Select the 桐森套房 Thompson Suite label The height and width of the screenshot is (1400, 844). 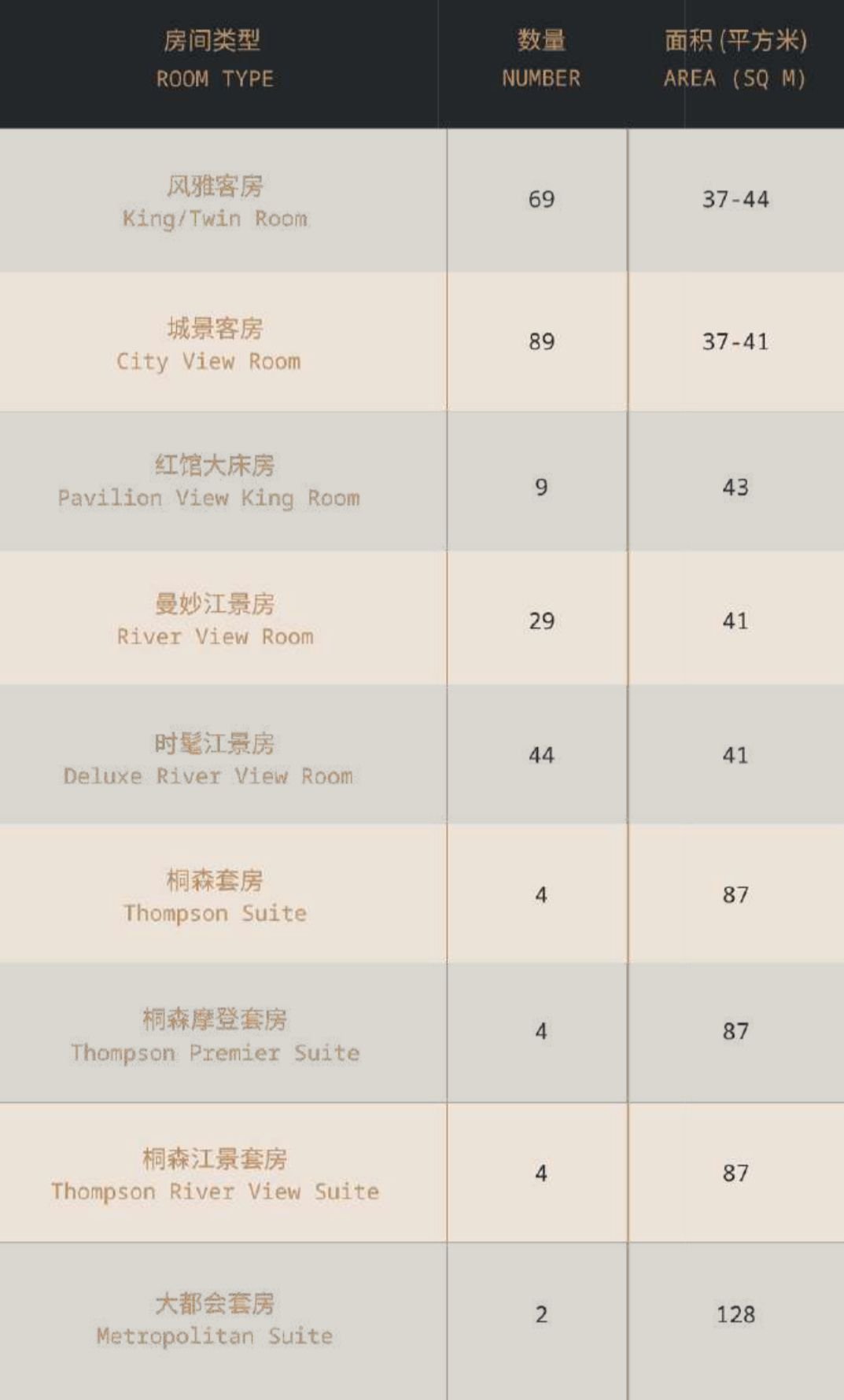pos(215,897)
